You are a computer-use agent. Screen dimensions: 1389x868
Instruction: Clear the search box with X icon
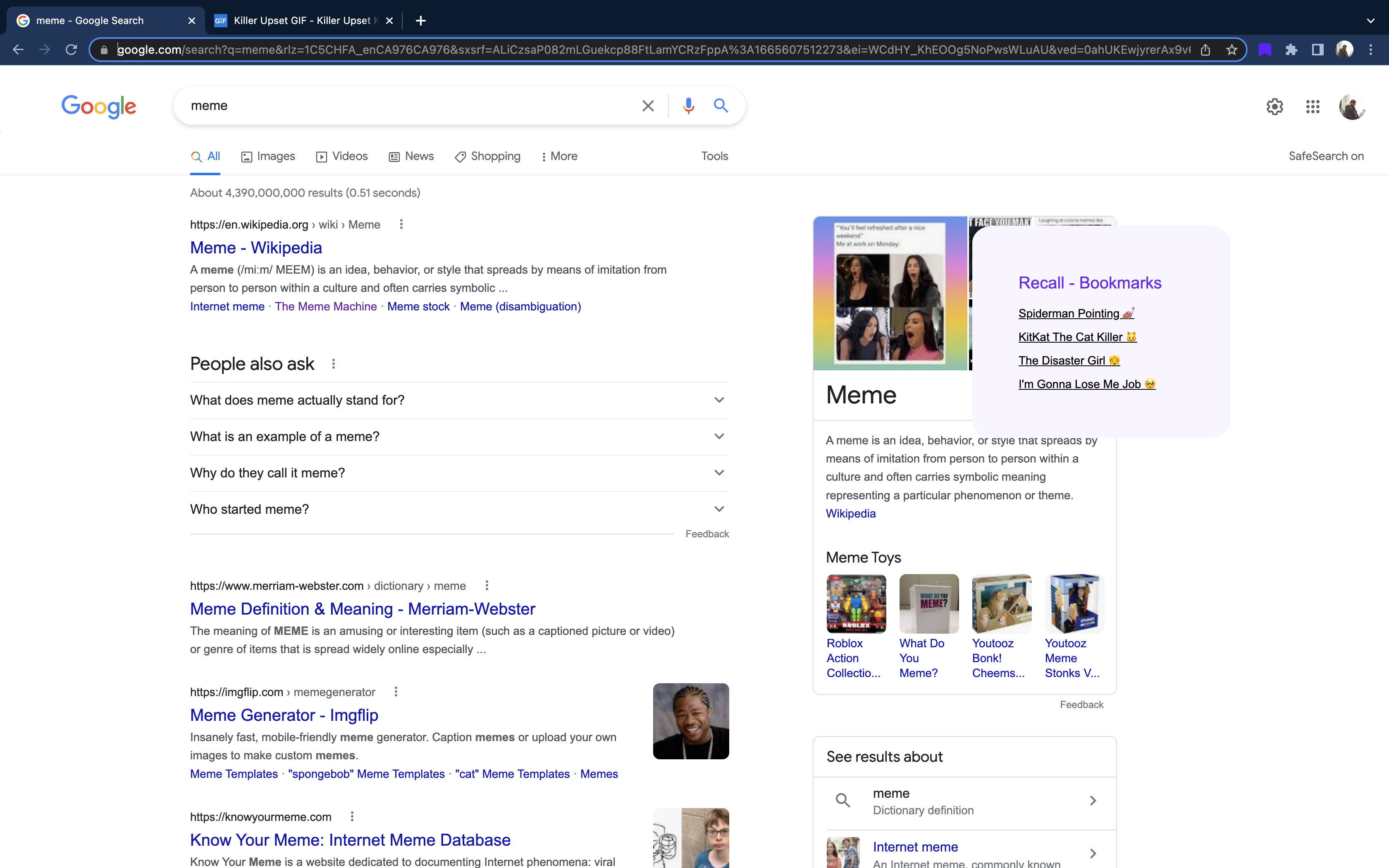[647, 106]
